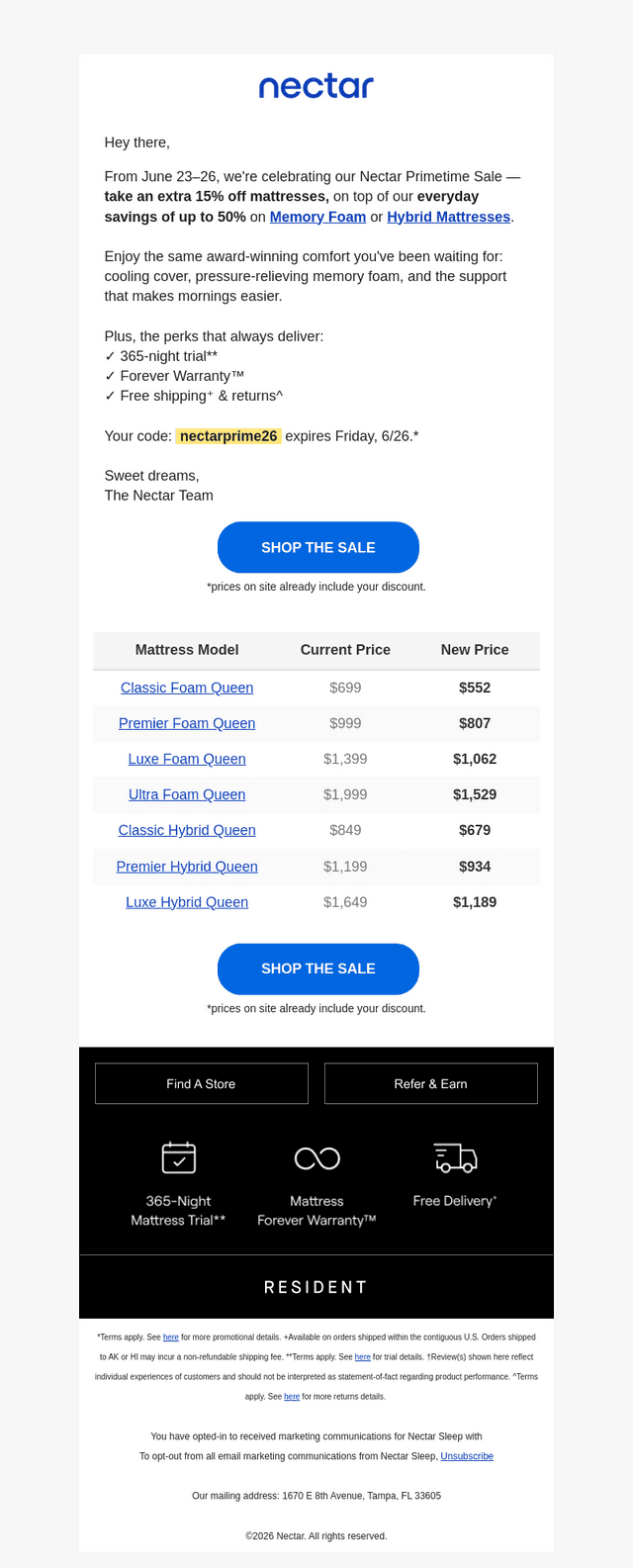
Task: Click the Find A Store button
Action: coord(202,1083)
